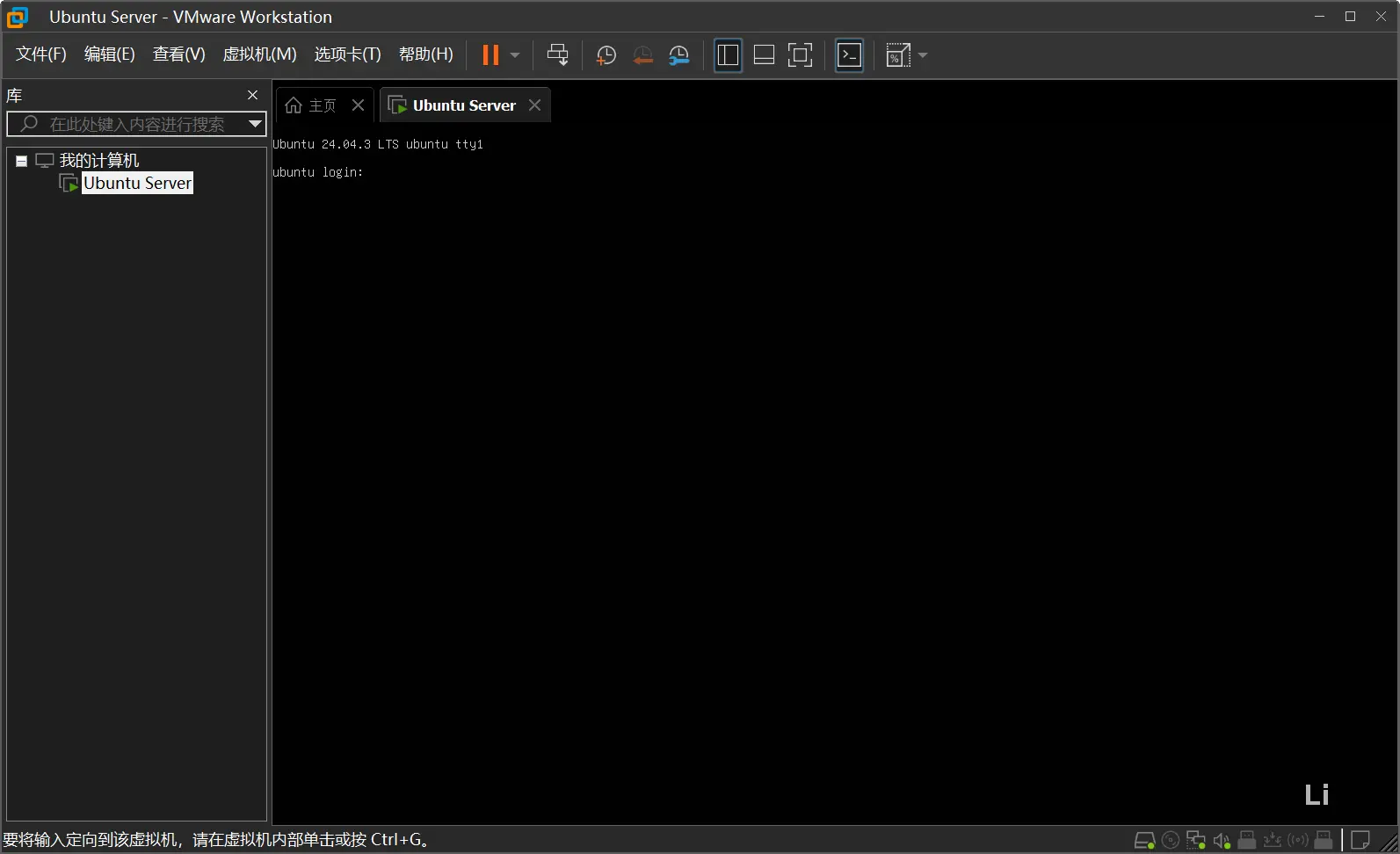Click the Send Ctrl+Alt+Del icon
This screenshot has width=1400, height=854.
click(x=557, y=55)
